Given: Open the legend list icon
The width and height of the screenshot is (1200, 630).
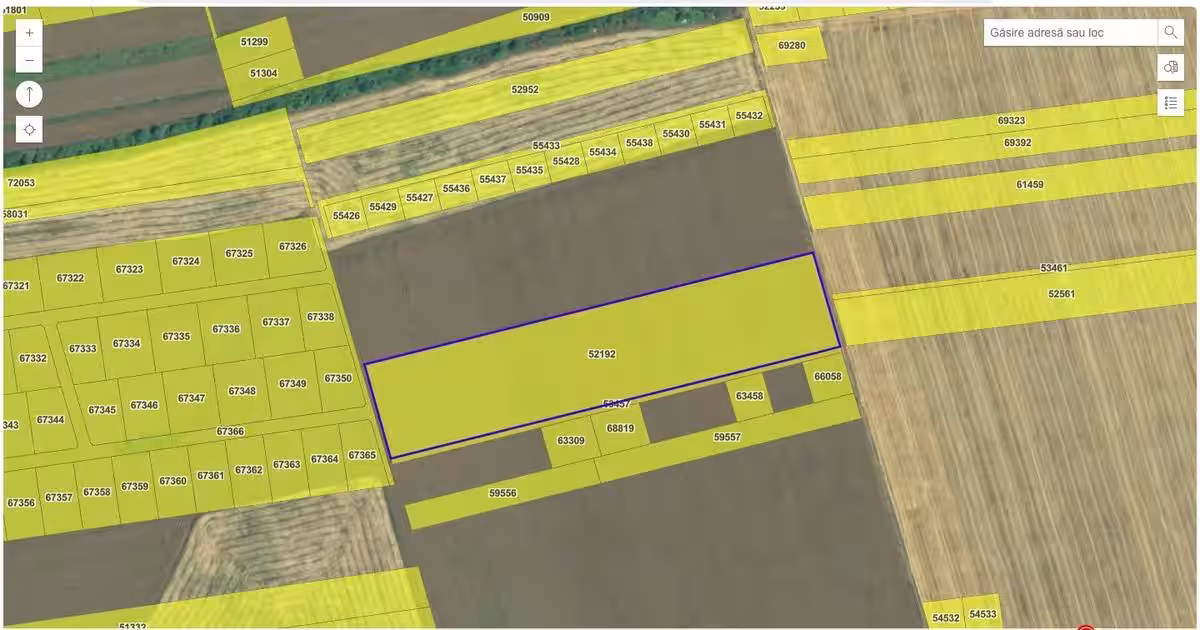Looking at the screenshot, I should [1171, 102].
